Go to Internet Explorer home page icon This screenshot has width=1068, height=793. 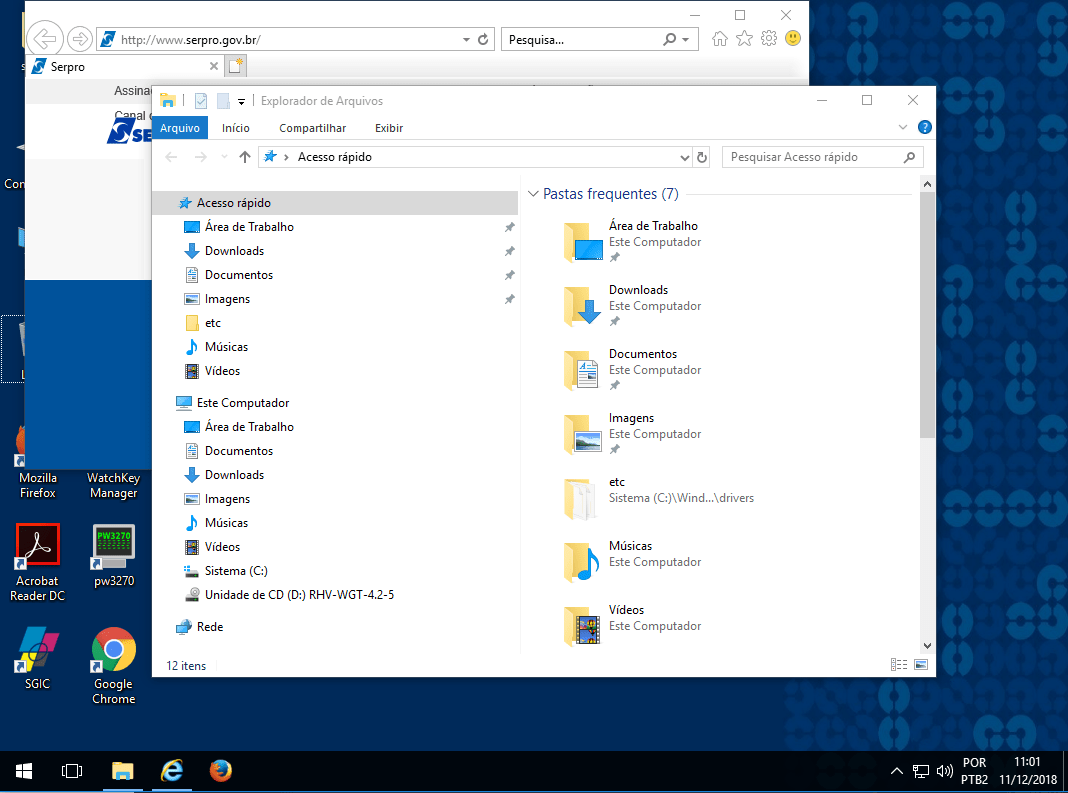[x=720, y=39]
